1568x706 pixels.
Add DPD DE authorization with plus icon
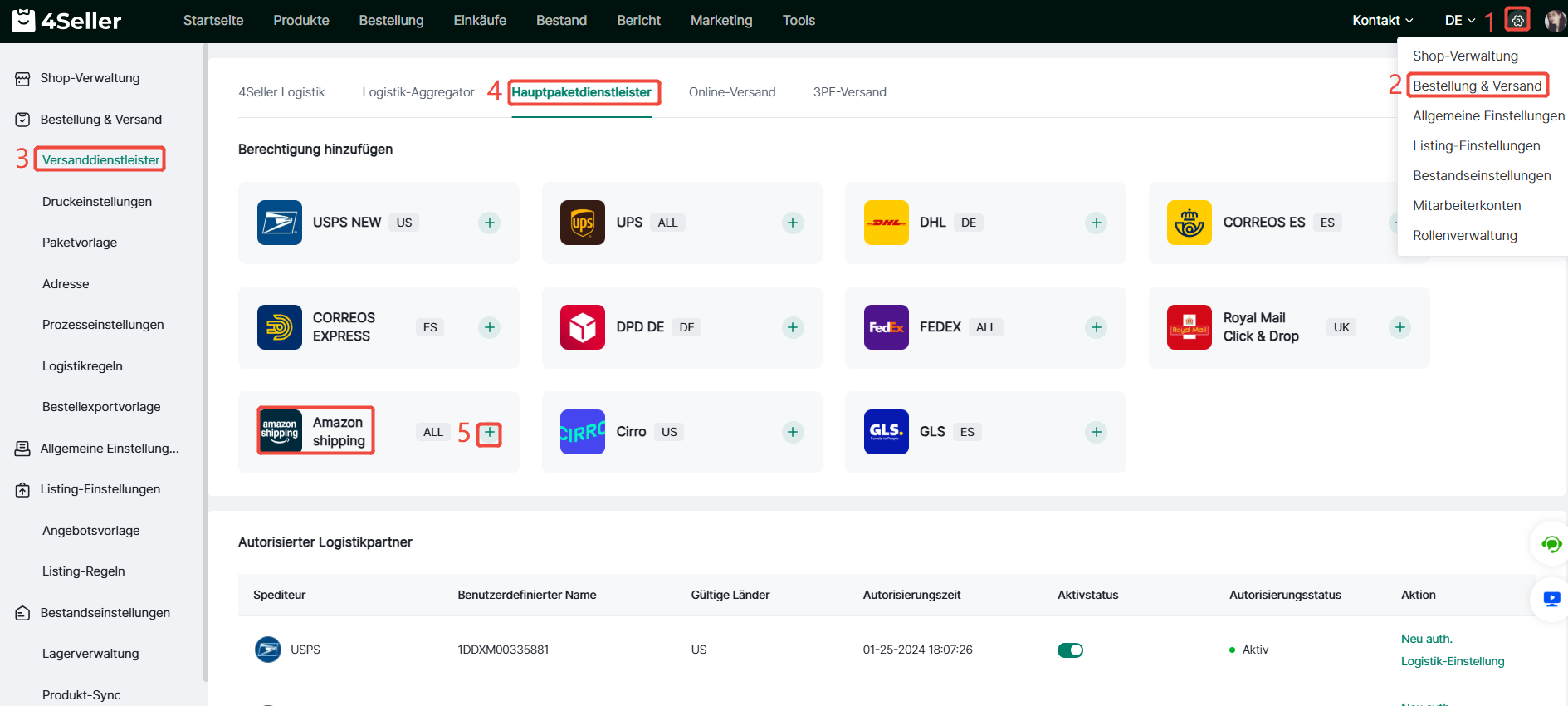pyautogui.click(x=793, y=327)
